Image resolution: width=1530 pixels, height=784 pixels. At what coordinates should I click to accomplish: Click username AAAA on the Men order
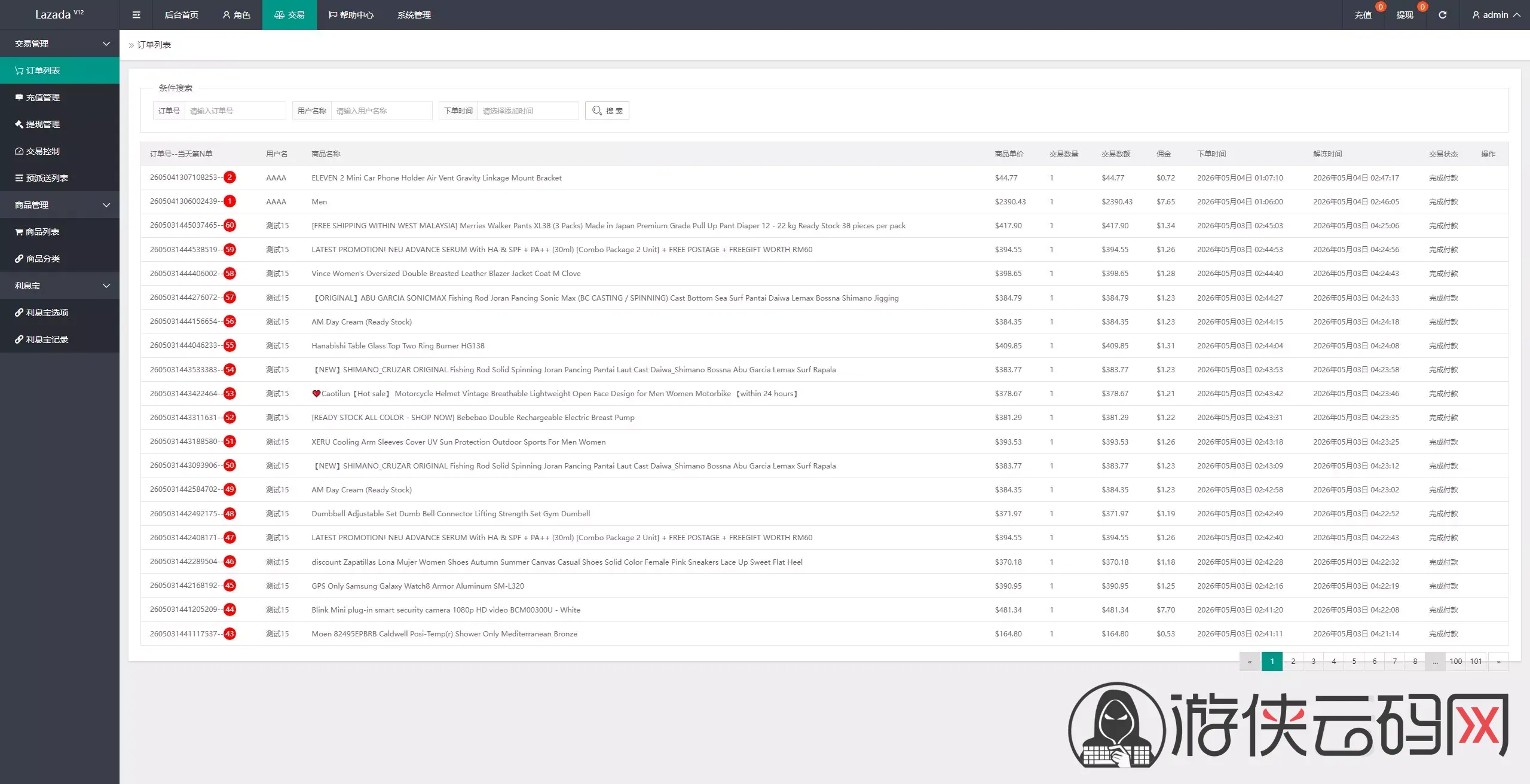point(276,201)
